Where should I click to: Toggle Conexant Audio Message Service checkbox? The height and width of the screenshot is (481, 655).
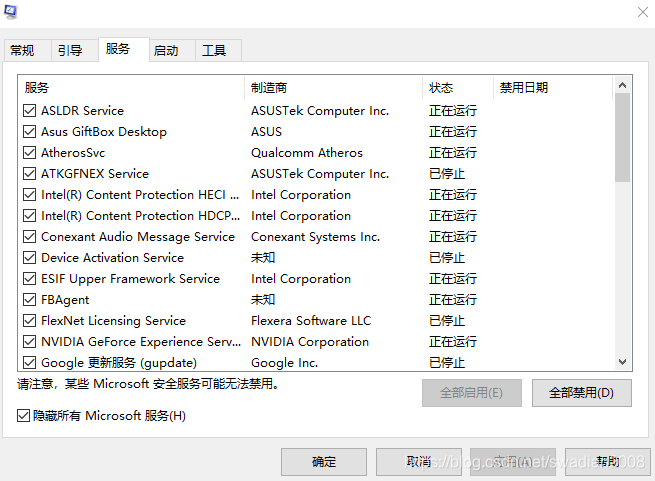coord(29,237)
